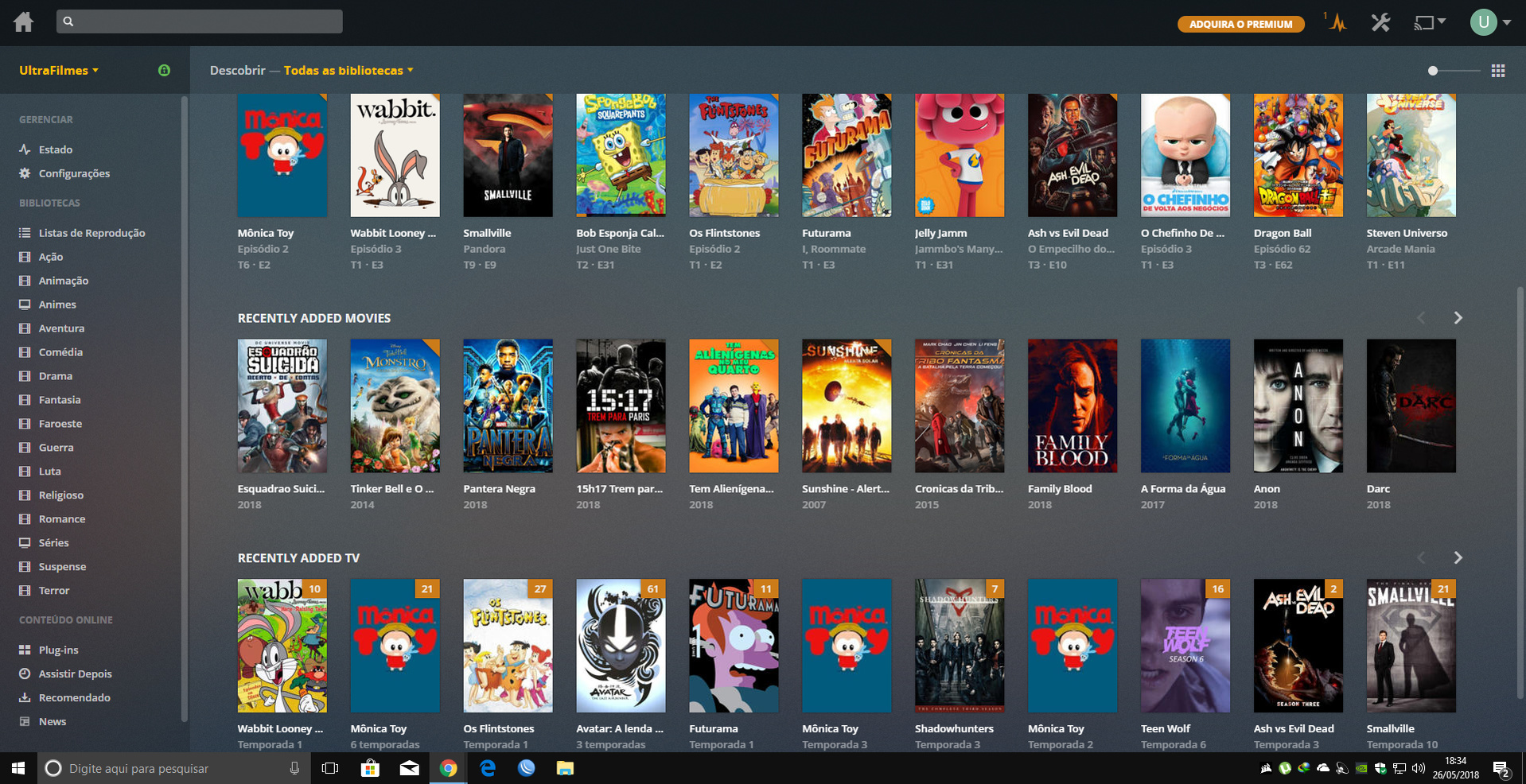Open Task View on the taskbar
This screenshot has width=1526, height=784.
(x=329, y=768)
